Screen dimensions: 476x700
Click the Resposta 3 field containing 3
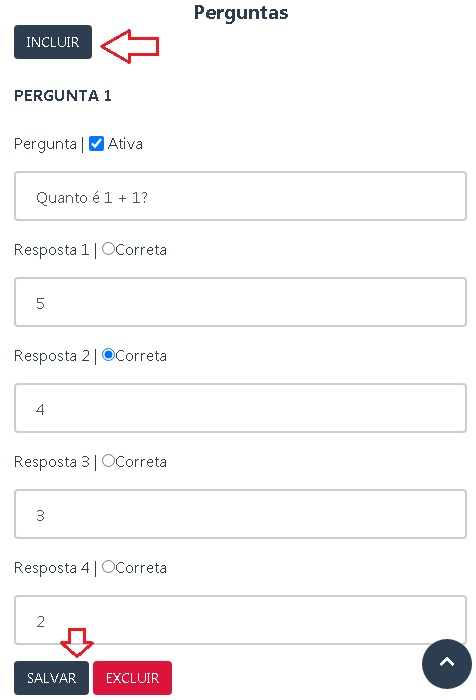pos(240,514)
